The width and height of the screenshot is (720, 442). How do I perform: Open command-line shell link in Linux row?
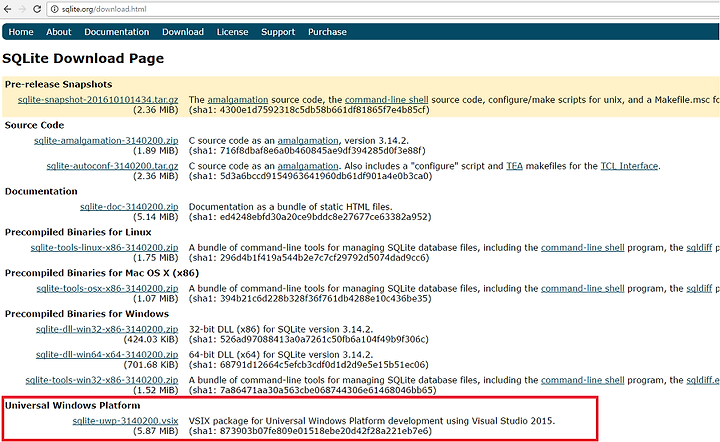pyautogui.click(x=583, y=248)
